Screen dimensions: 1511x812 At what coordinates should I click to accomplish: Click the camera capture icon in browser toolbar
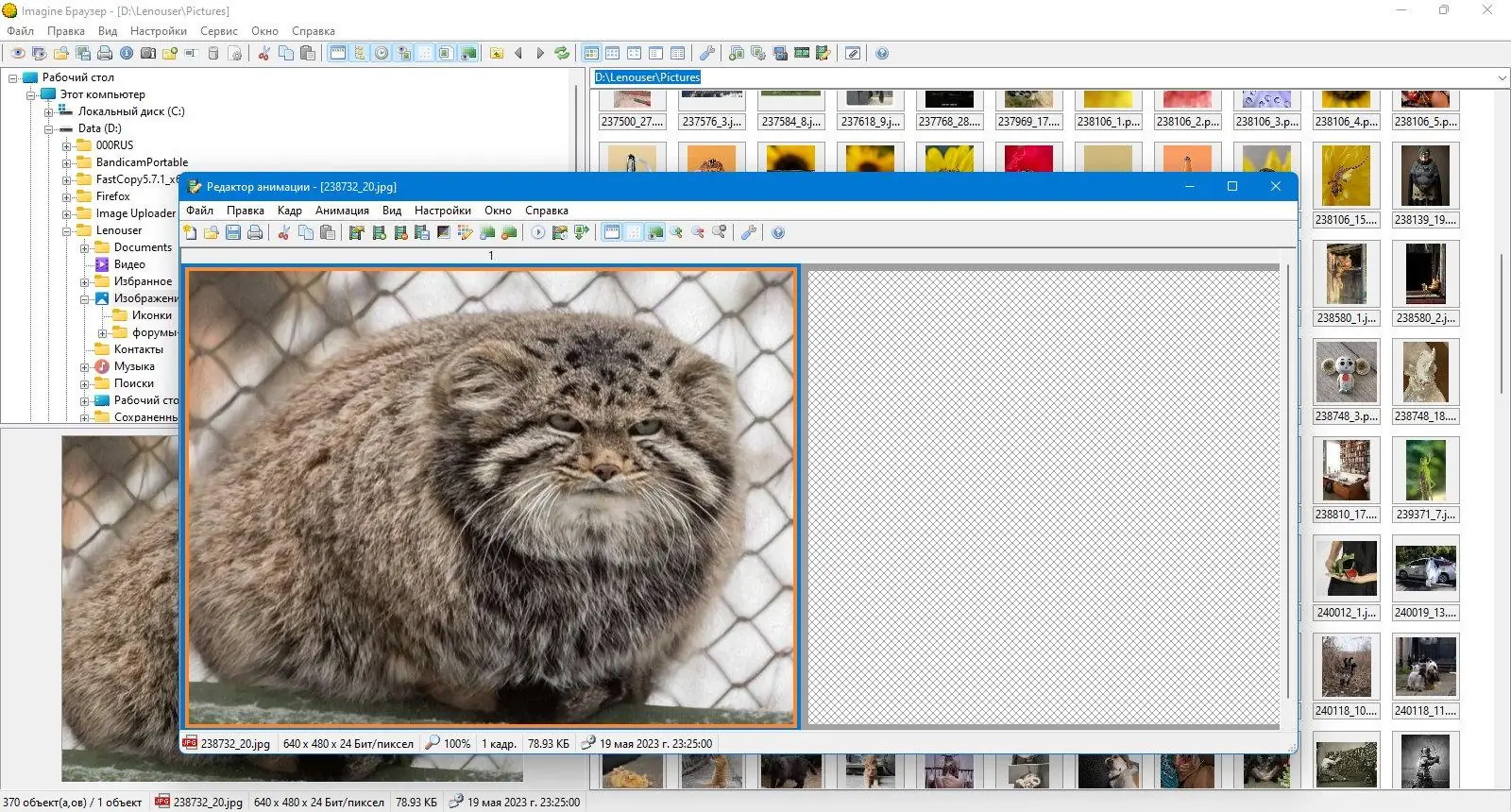[x=148, y=53]
